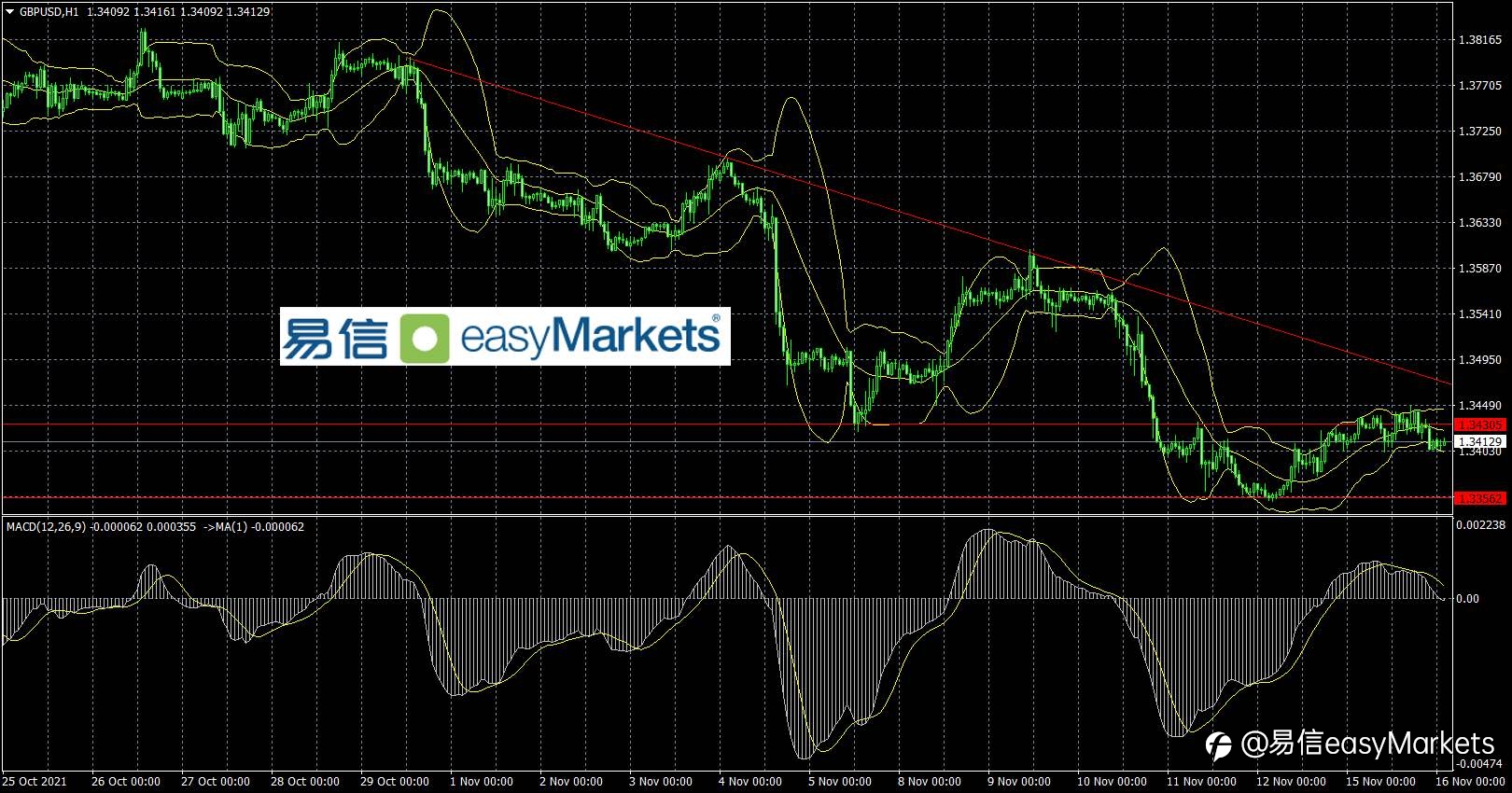The image size is (1512, 793).
Task: Click the 28 Oct 00:00 time label
Action: click(305, 782)
